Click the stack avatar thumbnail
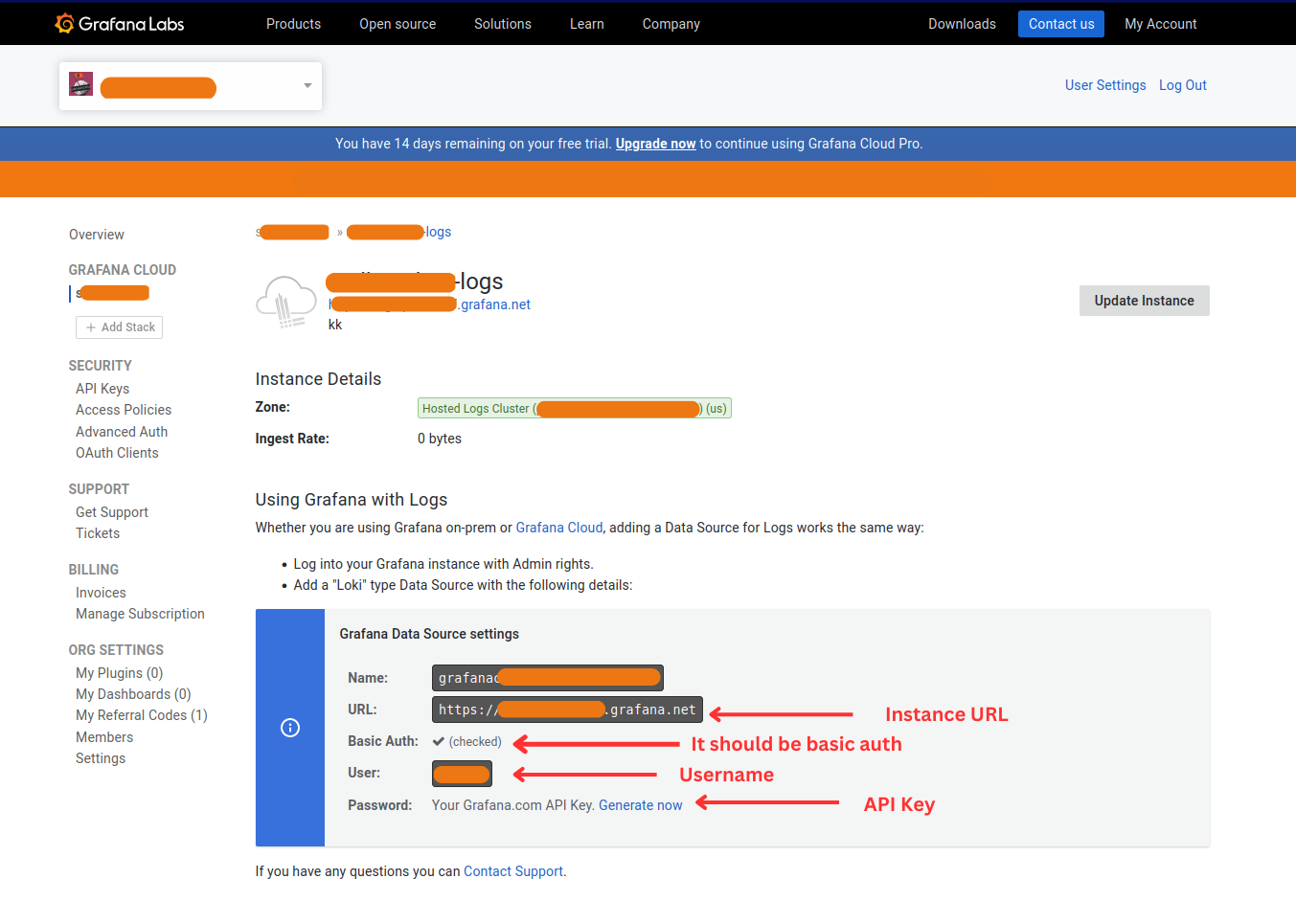Screen dimensions: 1296x924 tap(81, 83)
